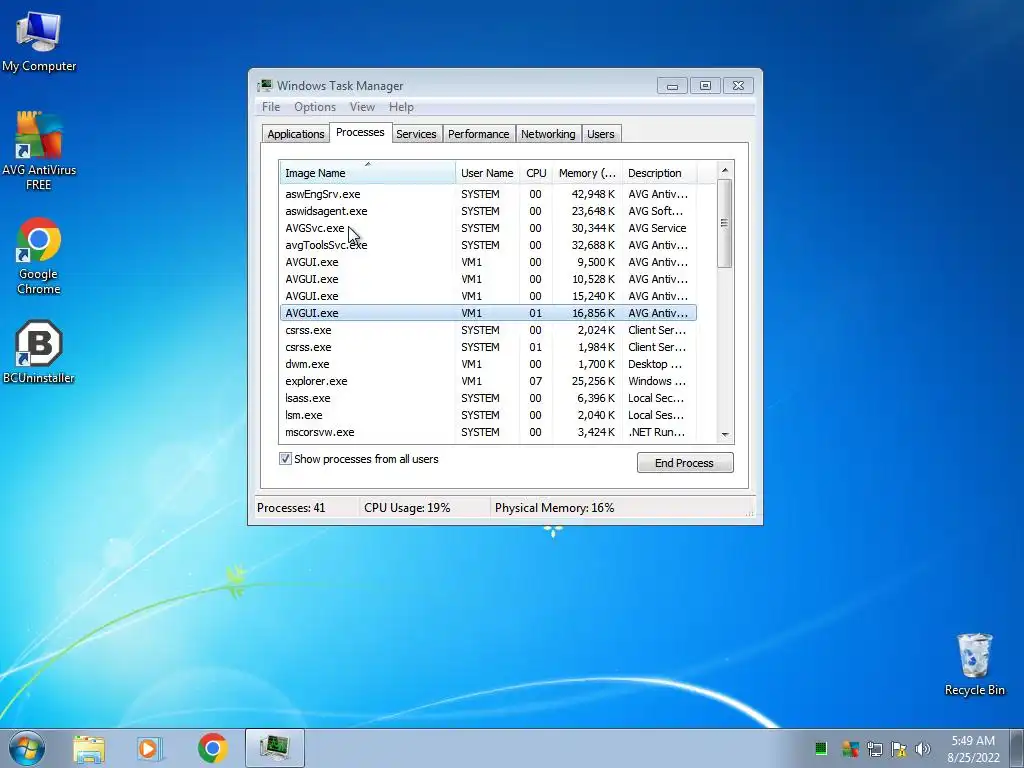The image size is (1024, 768).
Task: Open the Options menu
Action: 315,107
